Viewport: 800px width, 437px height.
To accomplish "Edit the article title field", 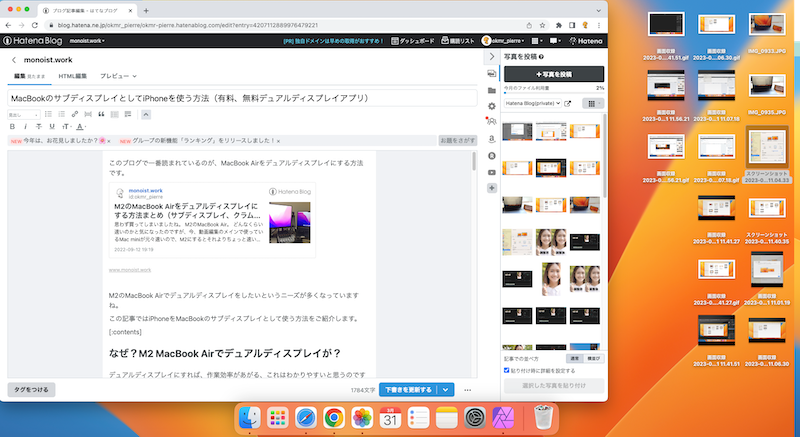I will [242, 98].
